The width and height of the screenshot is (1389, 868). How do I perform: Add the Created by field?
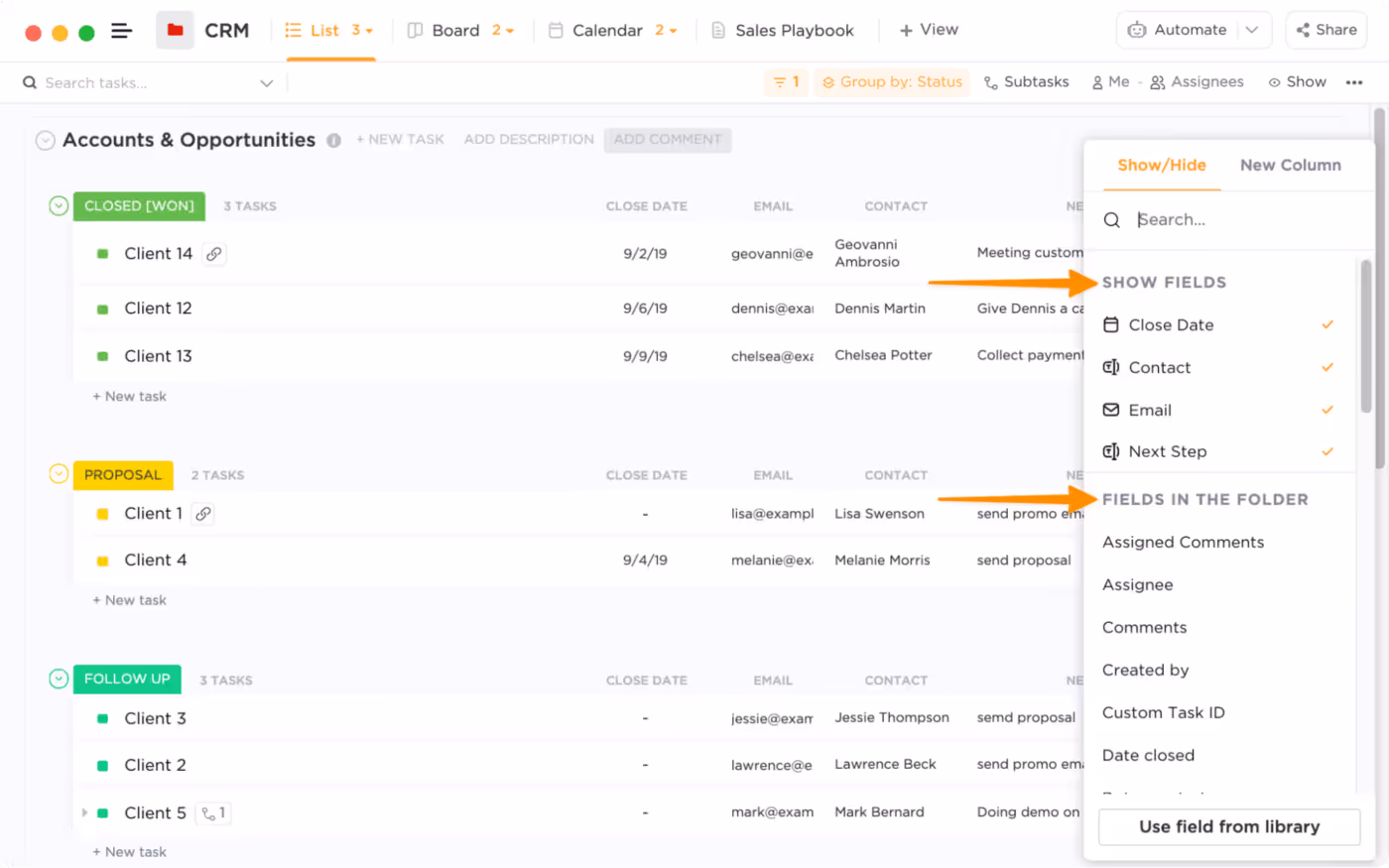point(1145,671)
